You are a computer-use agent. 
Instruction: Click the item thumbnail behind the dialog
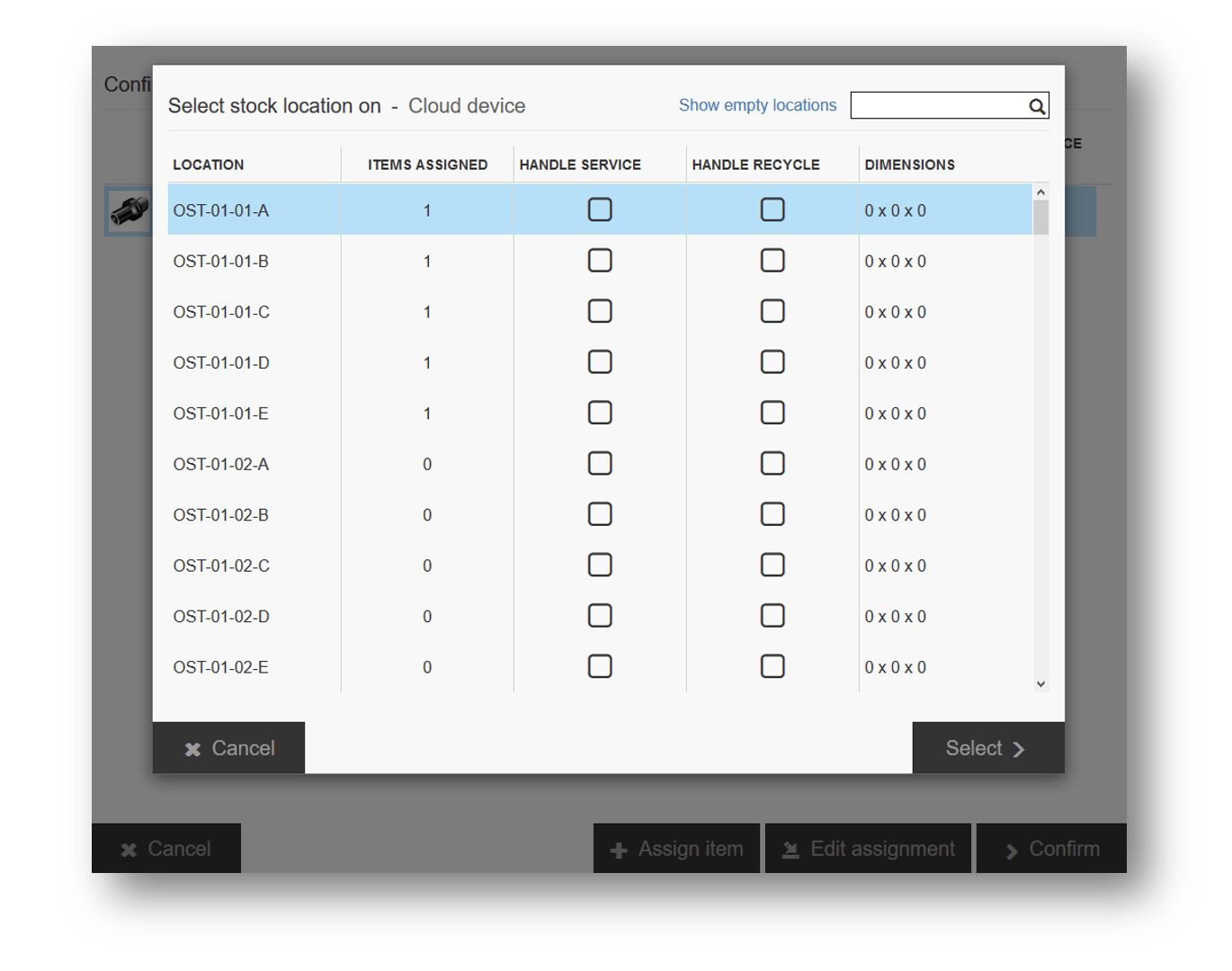pyautogui.click(x=129, y=211)
